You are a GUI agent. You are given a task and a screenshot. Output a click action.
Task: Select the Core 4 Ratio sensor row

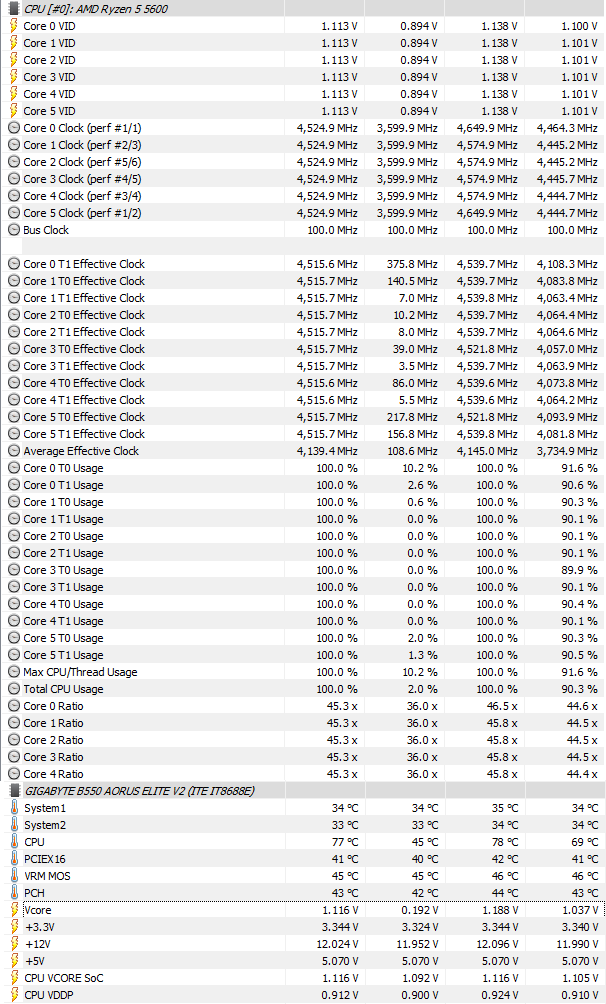click(53, 774)
